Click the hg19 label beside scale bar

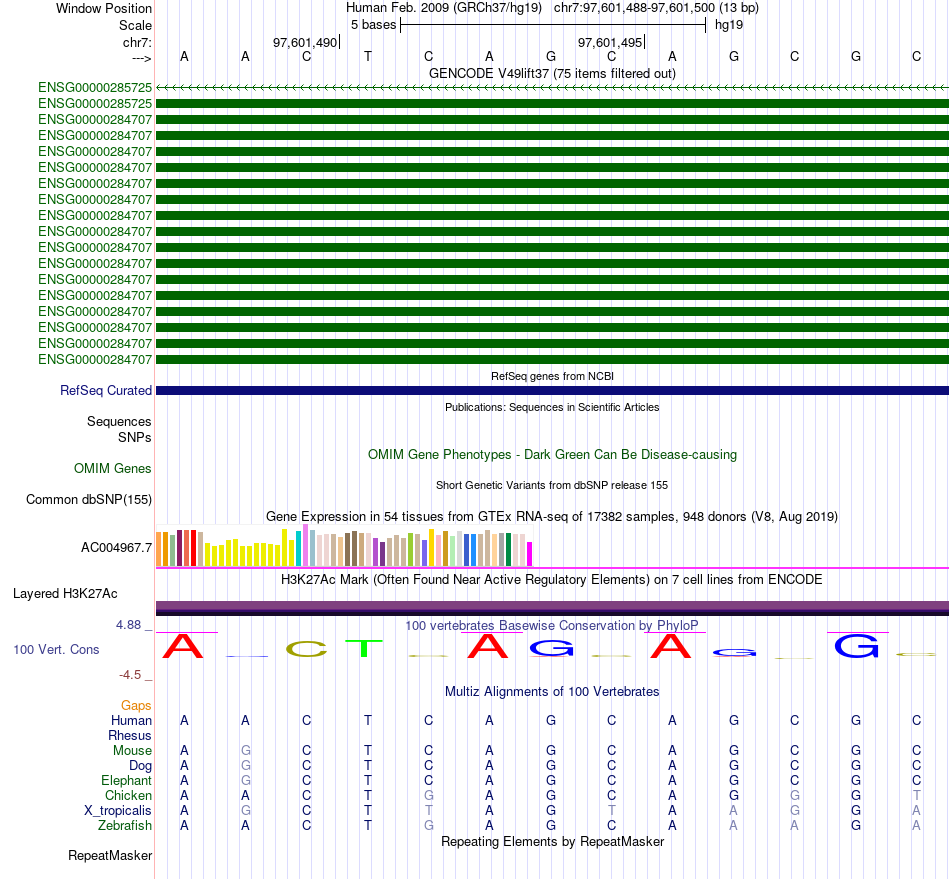[x=729, y=25]
